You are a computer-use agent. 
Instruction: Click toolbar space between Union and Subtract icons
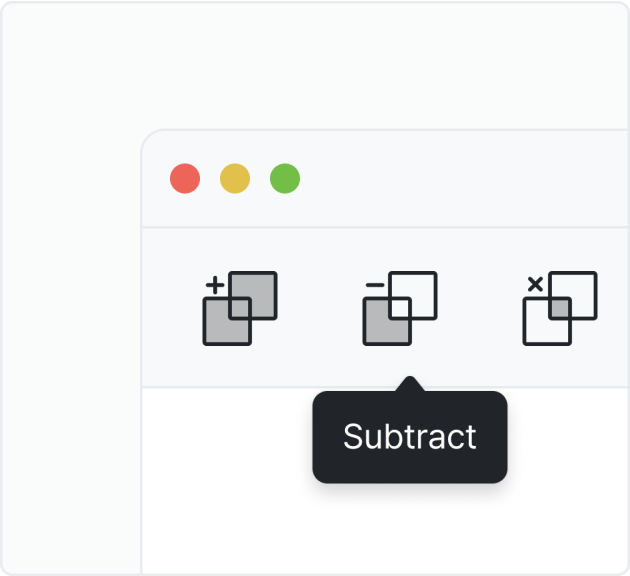click(x=320, y=308)
